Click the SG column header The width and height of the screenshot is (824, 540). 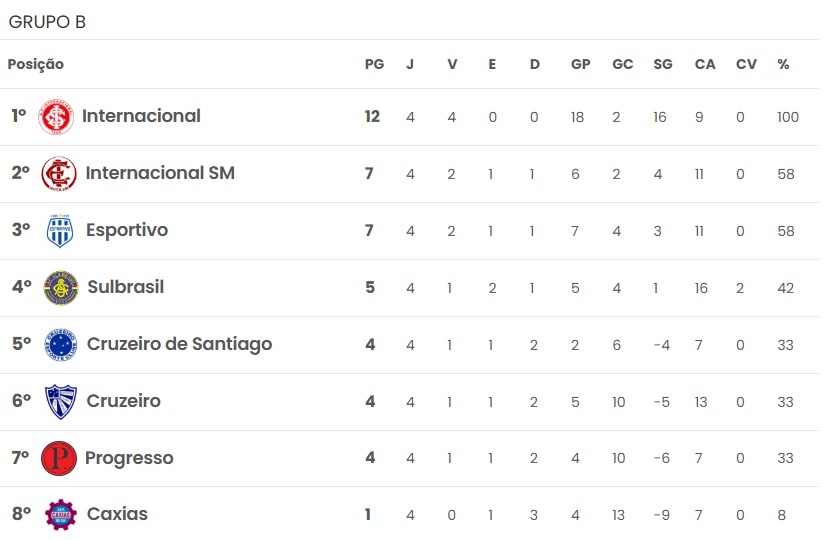click(x=663, y=64)
